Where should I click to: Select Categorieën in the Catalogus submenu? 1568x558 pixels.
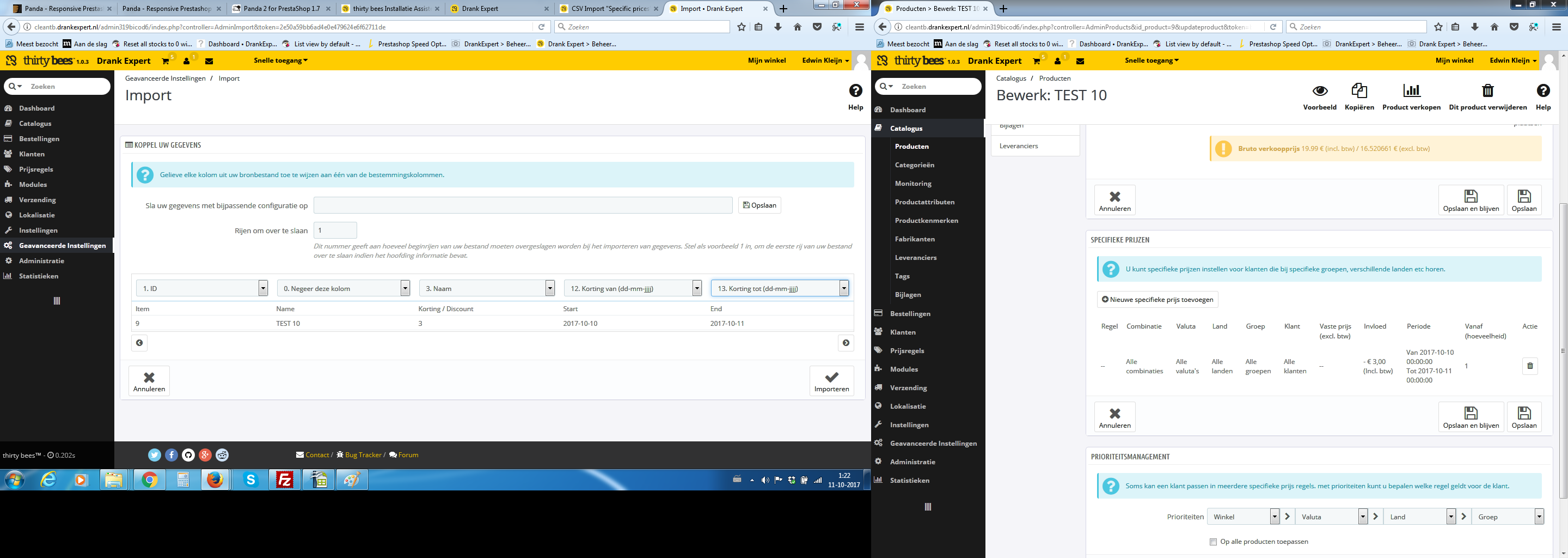tap(914, 165)
